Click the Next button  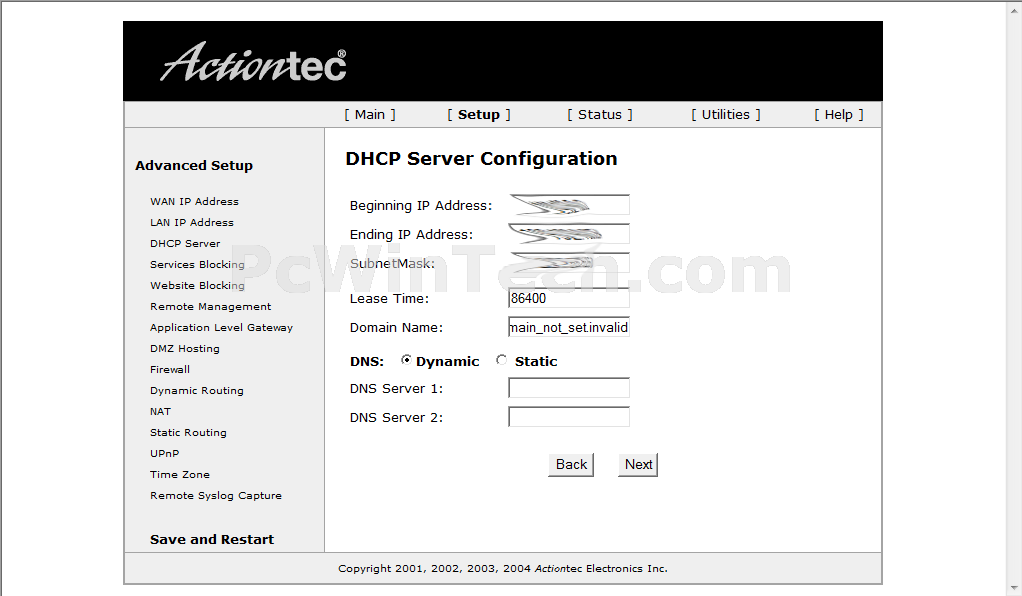[638, 465]
